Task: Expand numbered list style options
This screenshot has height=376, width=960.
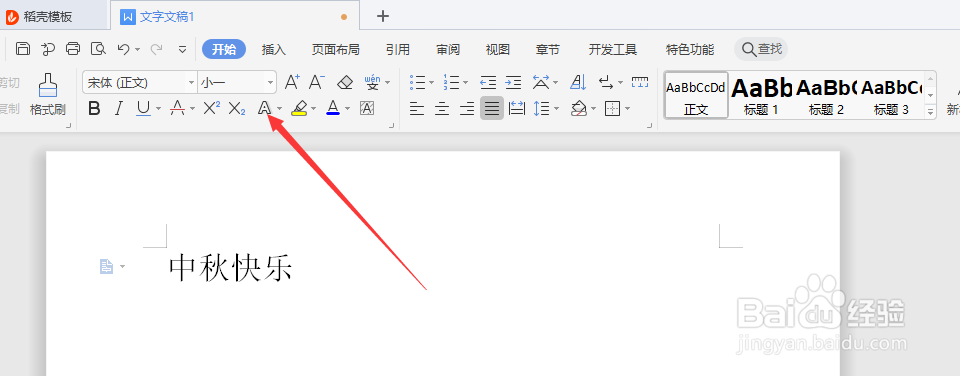Action: click(466, 82)
